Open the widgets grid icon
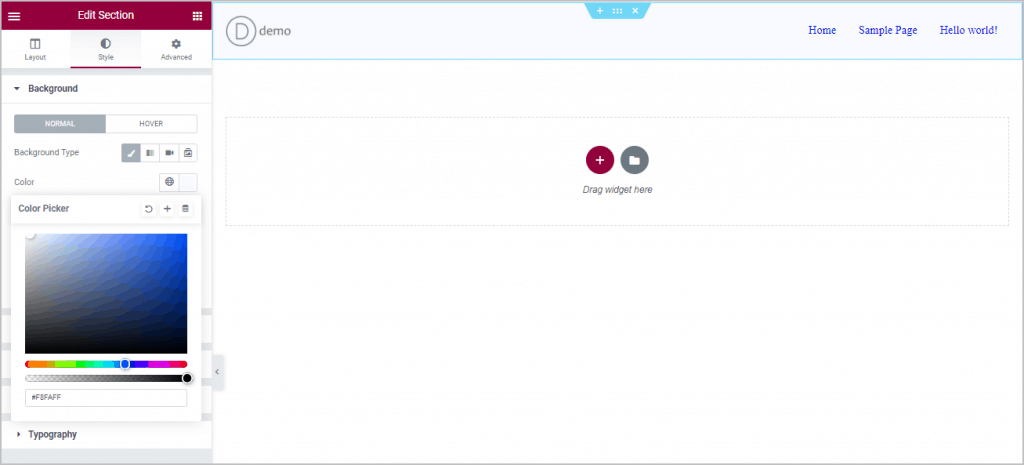 pyautogui.click(x=197, y=16)
